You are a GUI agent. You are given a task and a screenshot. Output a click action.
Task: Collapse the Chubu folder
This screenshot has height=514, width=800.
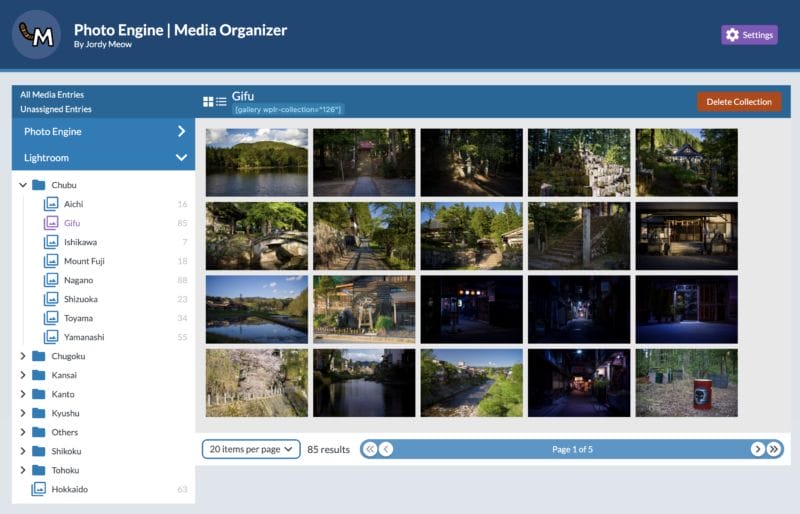23,185
